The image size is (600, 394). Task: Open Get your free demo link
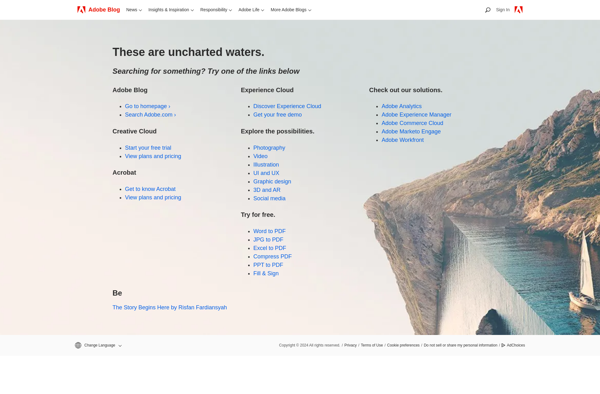click(x=277, y=115)
